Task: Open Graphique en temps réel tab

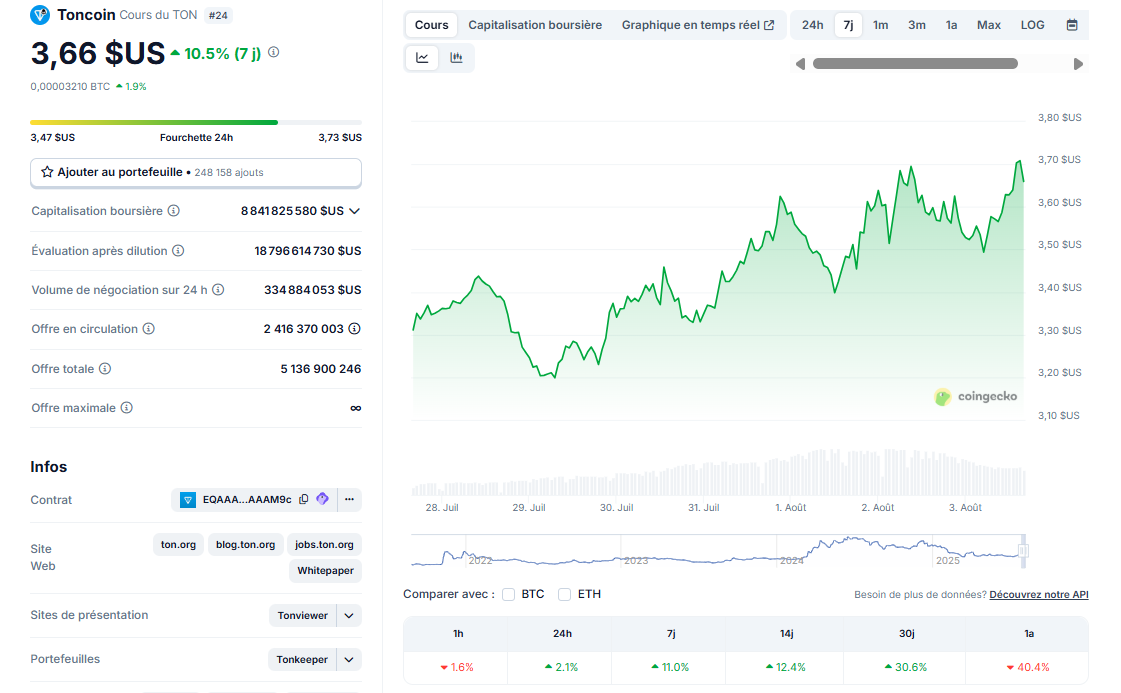Action: click(698, 25)
